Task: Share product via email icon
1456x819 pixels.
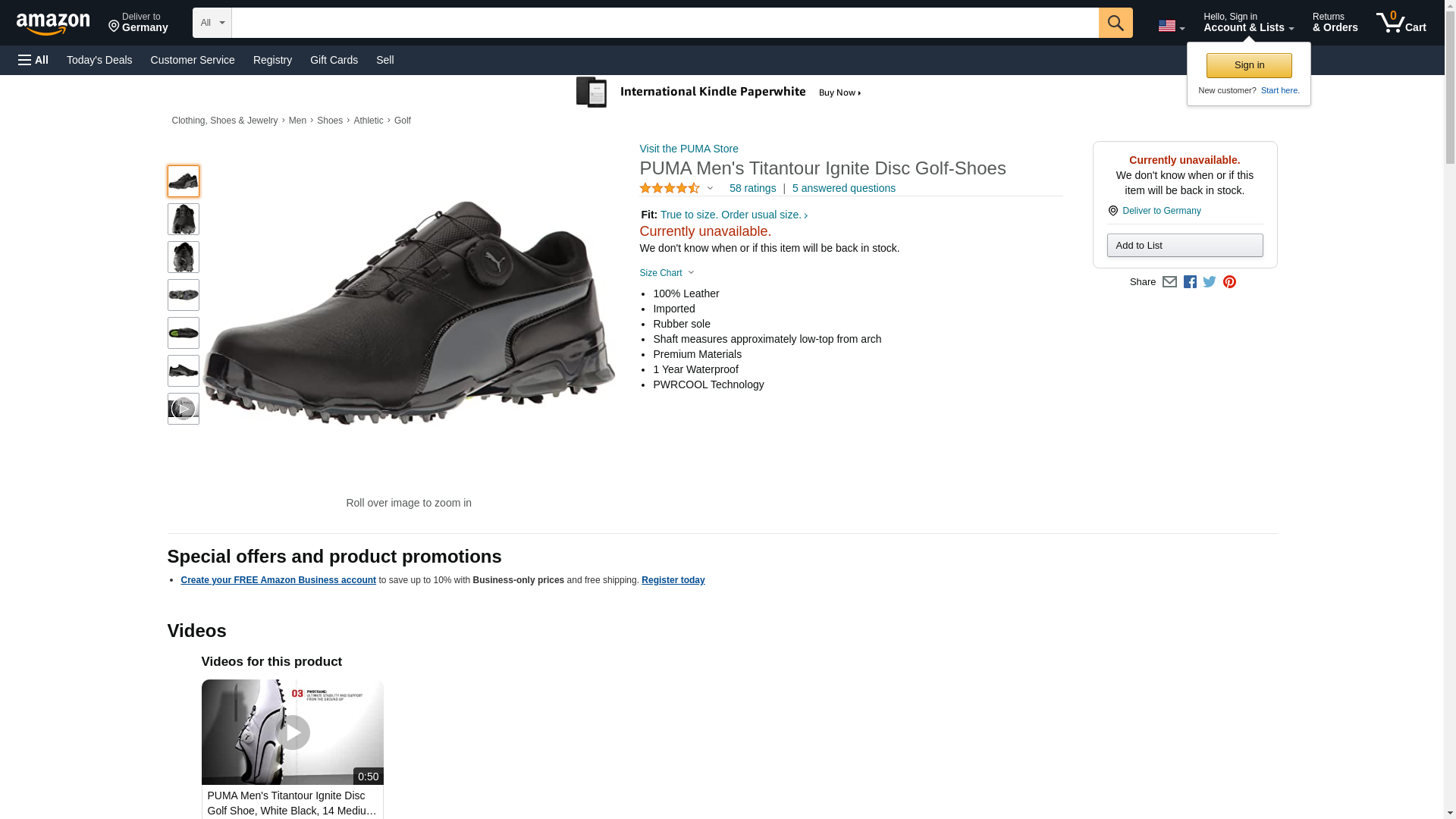Action: [x=1169, y=282]
